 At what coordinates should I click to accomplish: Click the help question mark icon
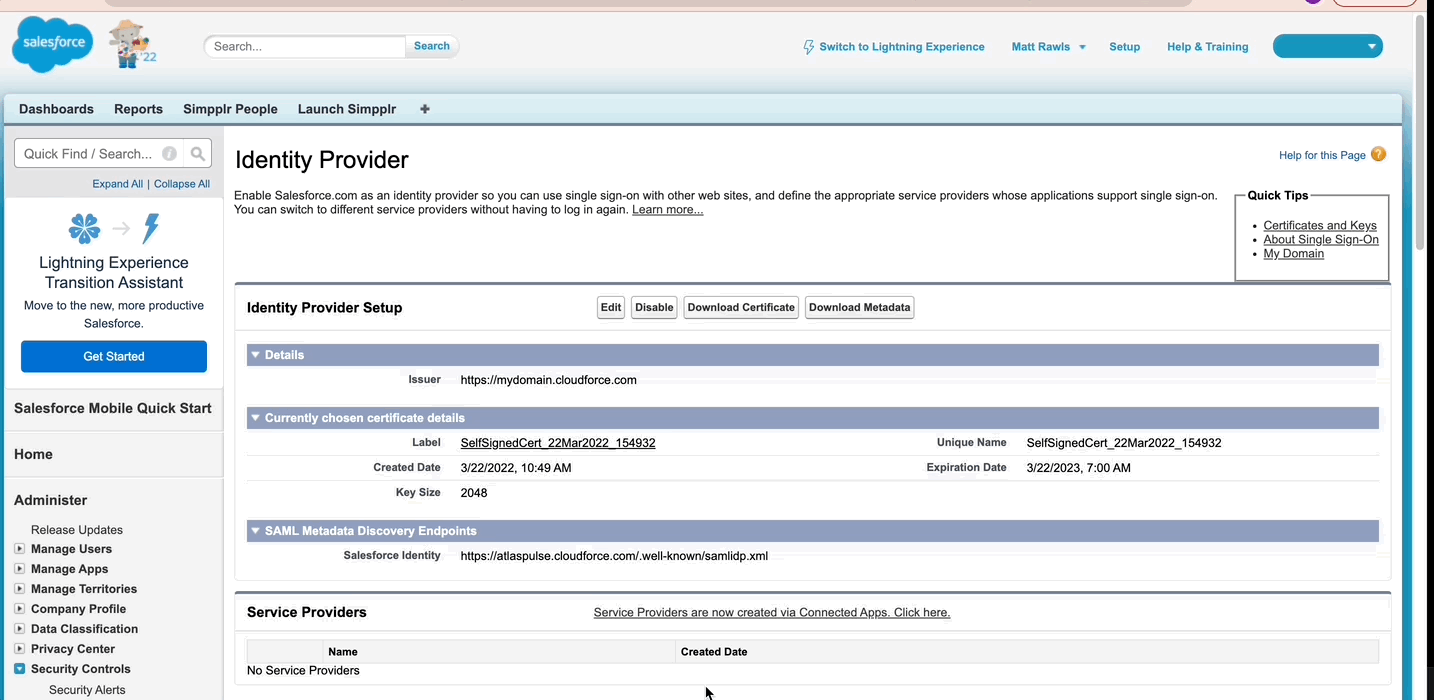click(1378, 154)
